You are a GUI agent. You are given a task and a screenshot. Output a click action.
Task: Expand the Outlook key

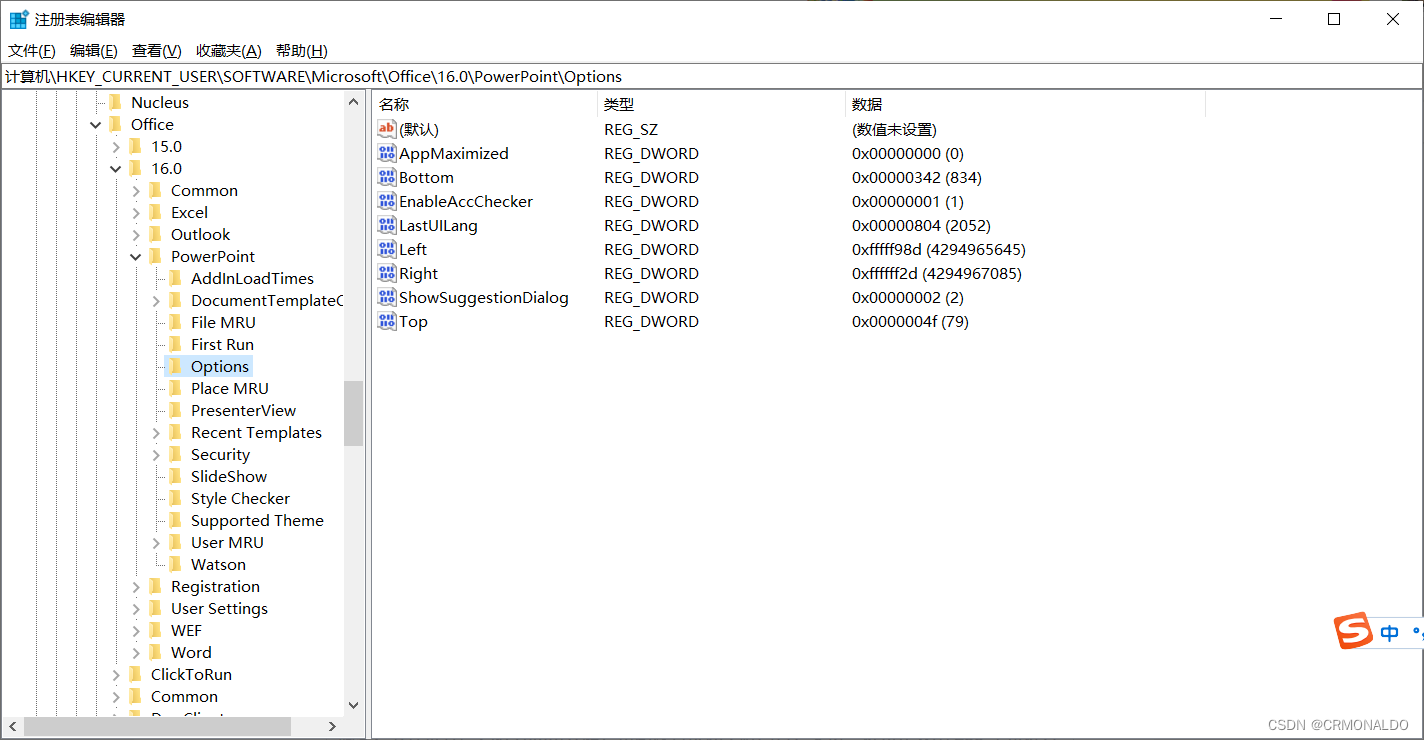(x=136, y=234)
